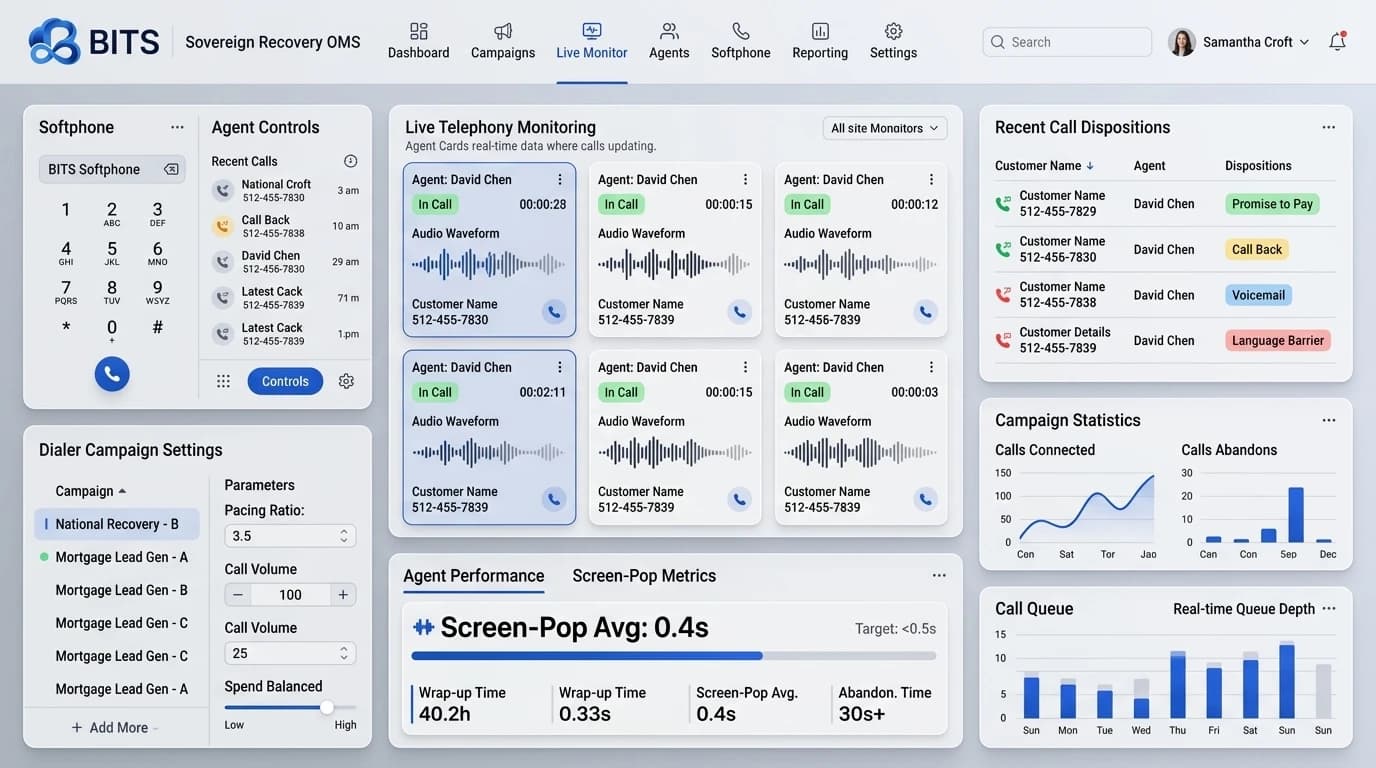The width and height of the screenshot is (1376, 768).
Task: Clear digits with the softphone backspace icon
Action: [171, 169]
